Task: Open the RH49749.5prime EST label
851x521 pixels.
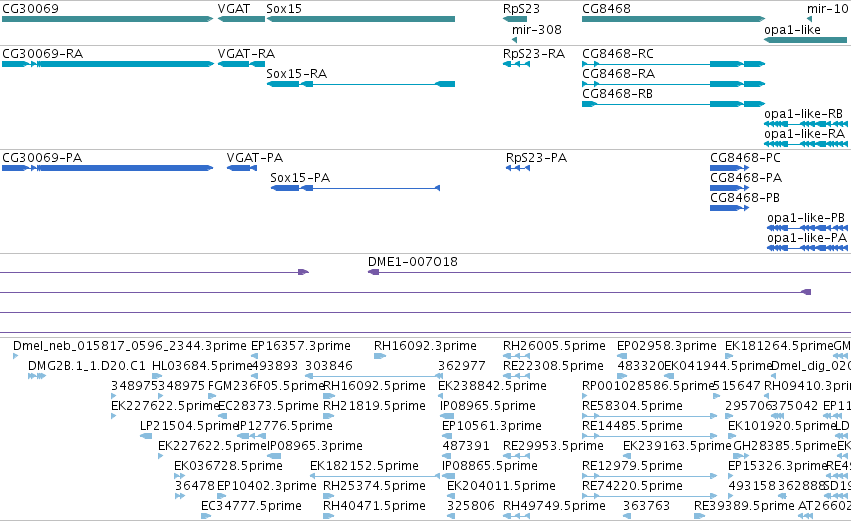Action: pos(555,506)
